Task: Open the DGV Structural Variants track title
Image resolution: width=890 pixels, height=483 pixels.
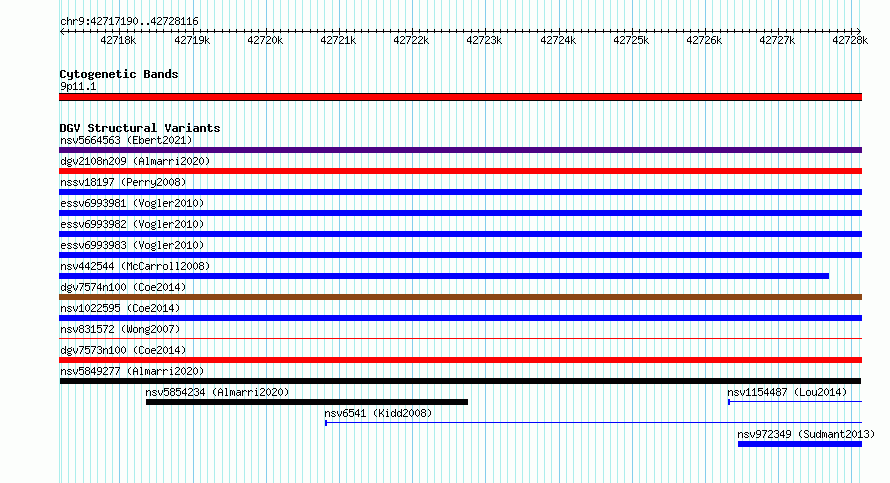Action: [140, 128]
